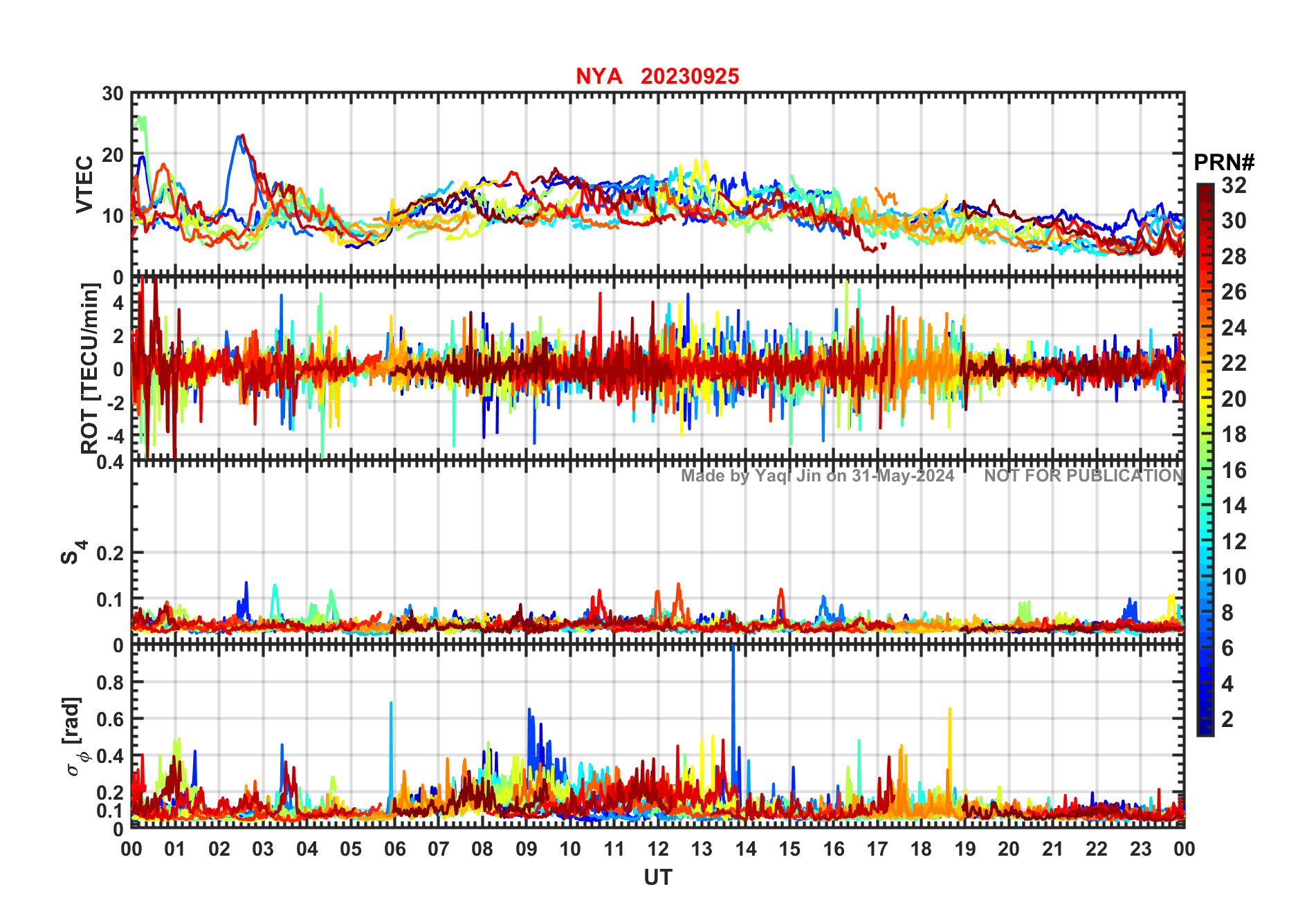Select the "ROT [TECU/min]" axis label
1316x920 pixels.
tap(90, 368)
